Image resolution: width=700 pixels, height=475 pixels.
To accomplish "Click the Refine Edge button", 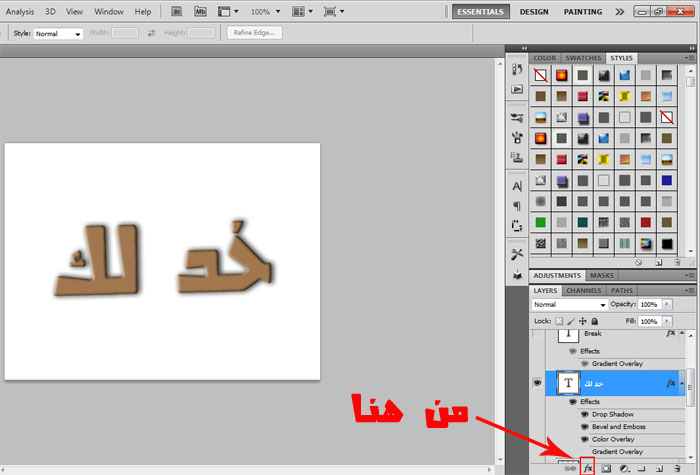I will pyautogui.click(x=255, y=33).
